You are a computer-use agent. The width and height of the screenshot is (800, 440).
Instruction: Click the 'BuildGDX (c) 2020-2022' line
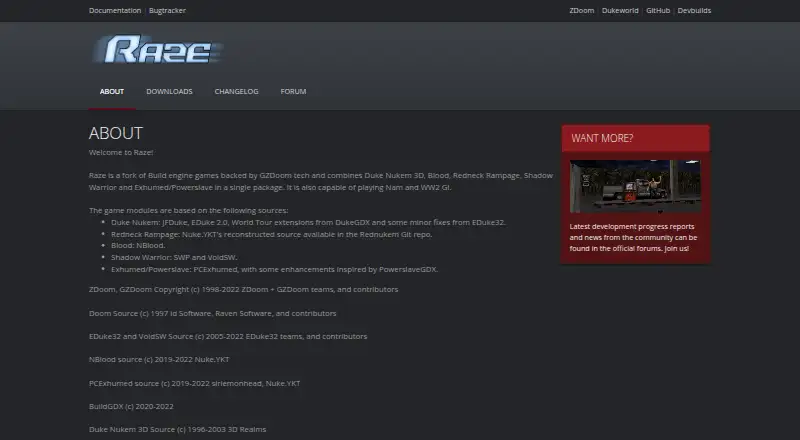[131, 406]
